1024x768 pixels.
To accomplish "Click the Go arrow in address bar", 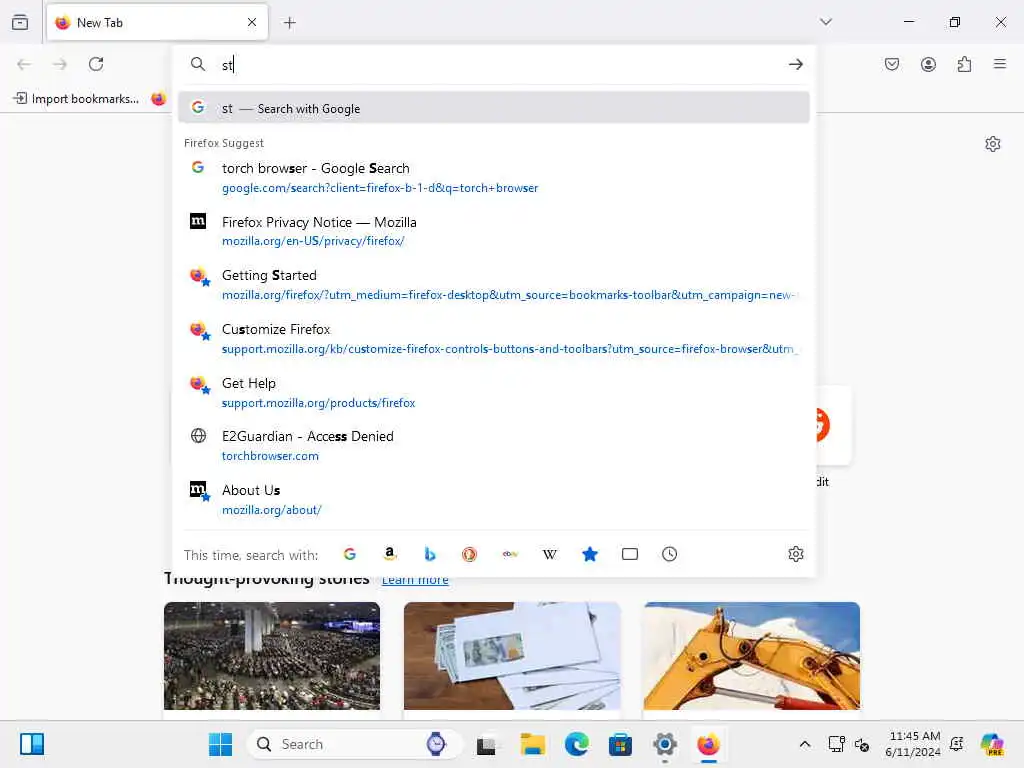I will tap(795, 64).
